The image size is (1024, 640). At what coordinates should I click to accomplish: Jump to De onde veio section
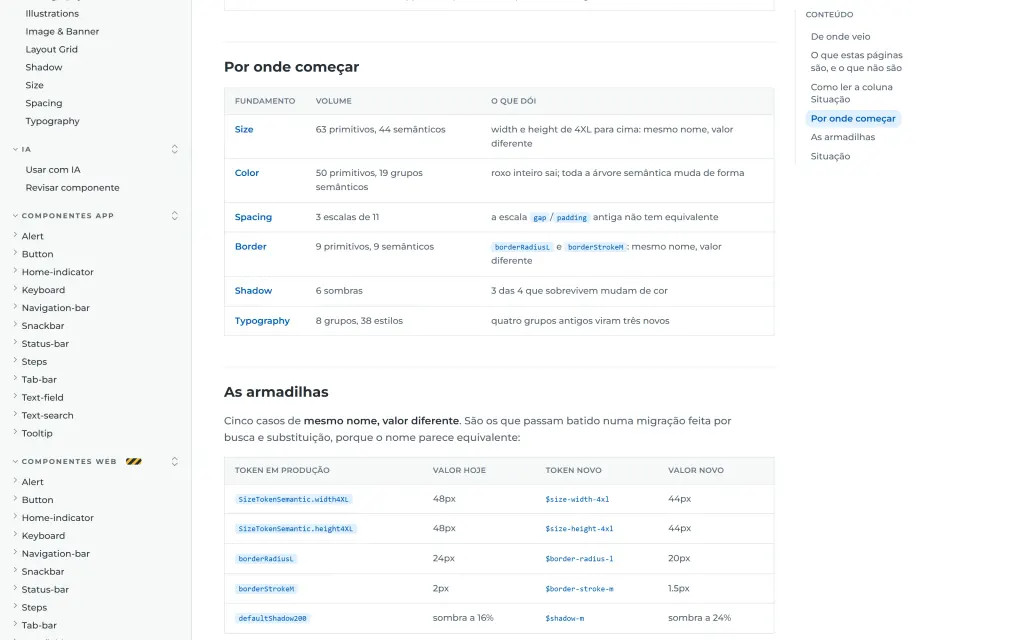(840, 37)
